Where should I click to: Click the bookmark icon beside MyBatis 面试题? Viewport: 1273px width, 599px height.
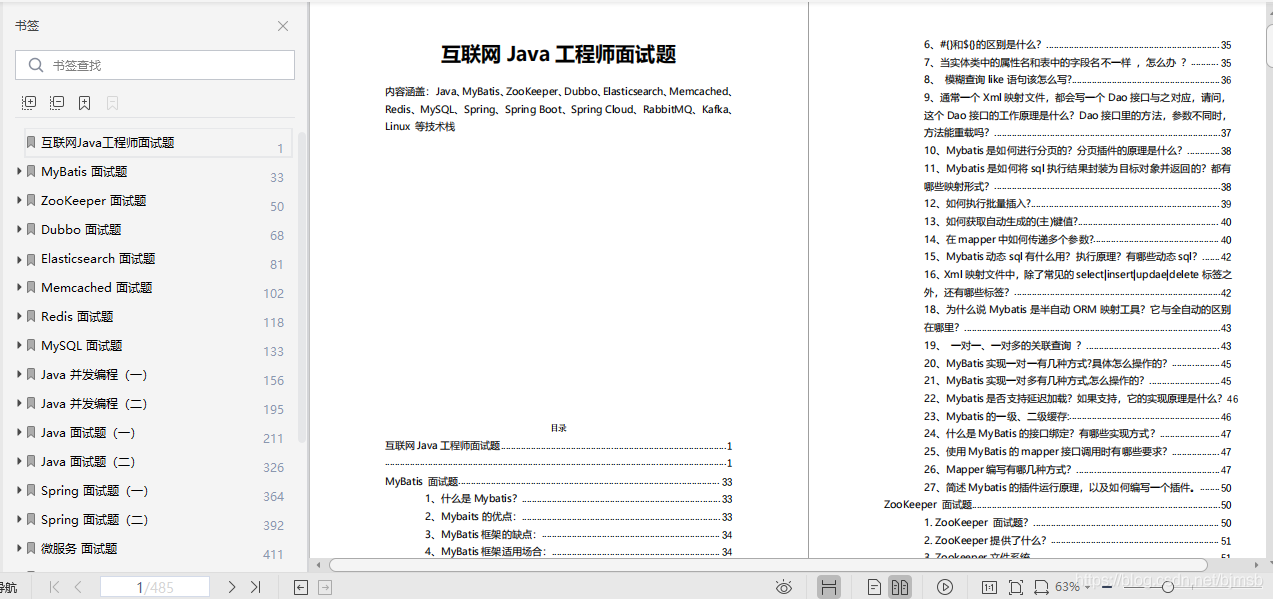point(32,171)
